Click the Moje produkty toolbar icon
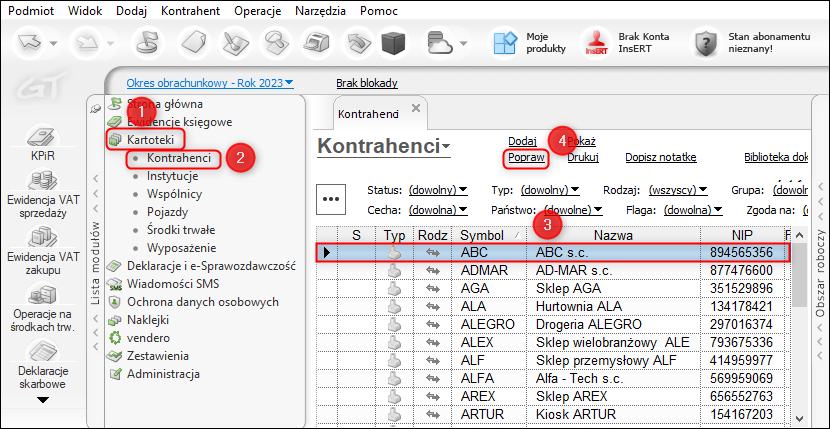This screenshot has width=830, height=429. pyautogui.click(x=503, y=42)
